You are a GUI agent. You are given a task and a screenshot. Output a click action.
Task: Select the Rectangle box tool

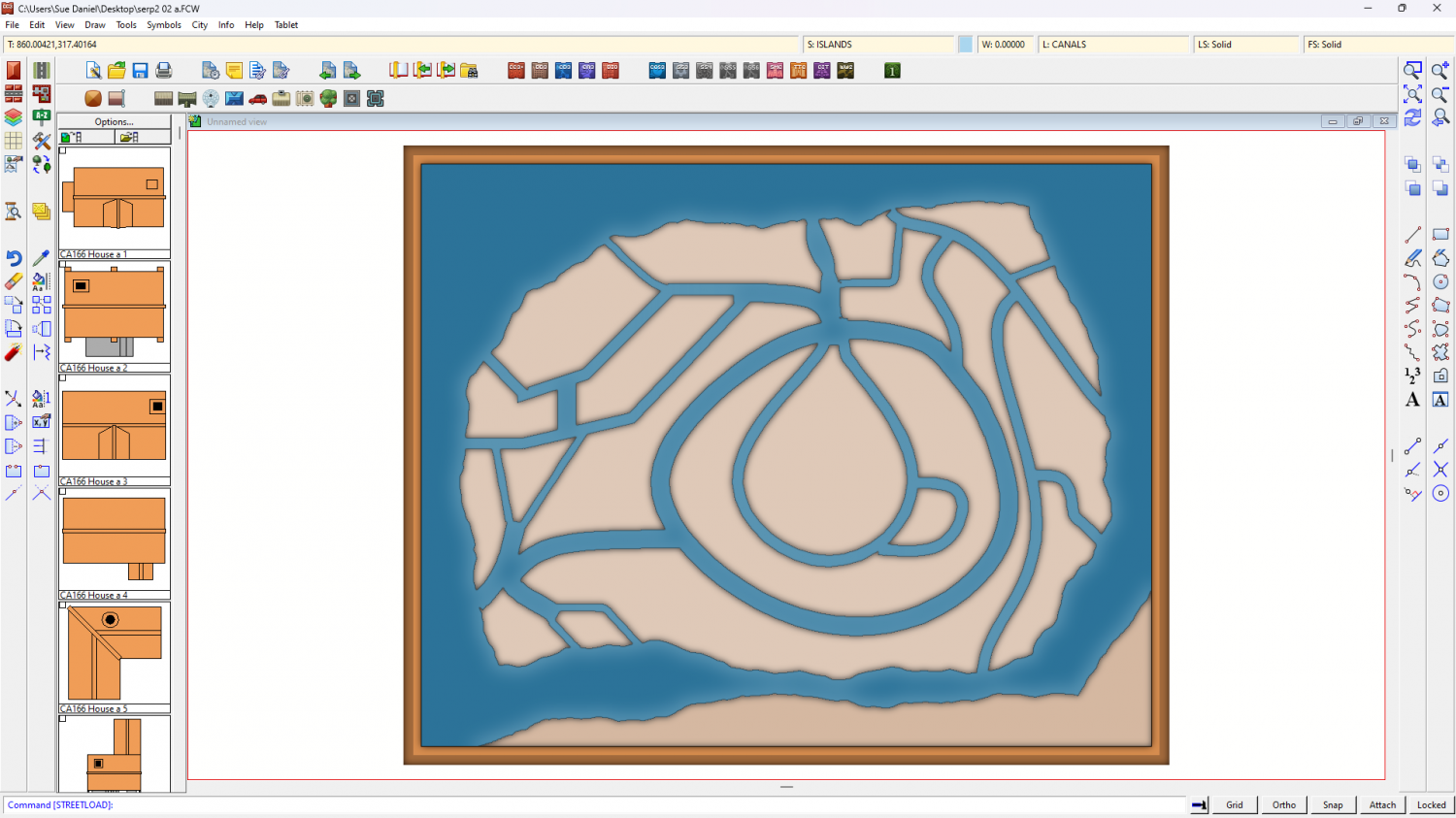1440,235
